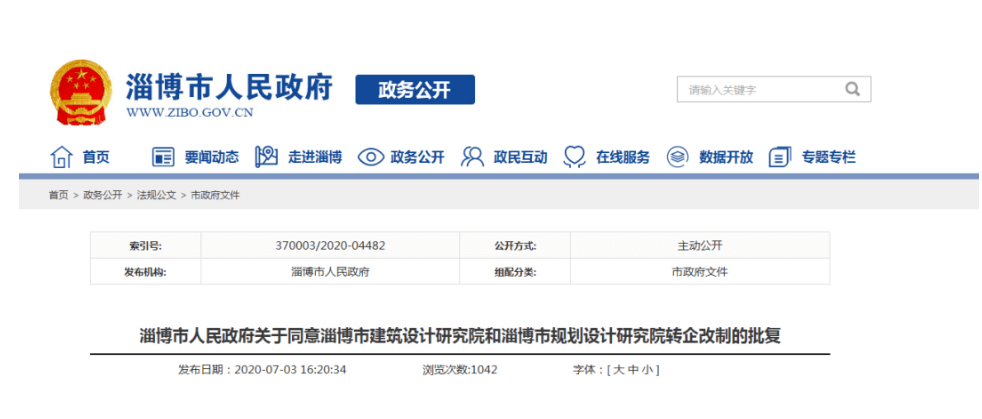Open the 政务公开 navigation menu item

(417, 157)
